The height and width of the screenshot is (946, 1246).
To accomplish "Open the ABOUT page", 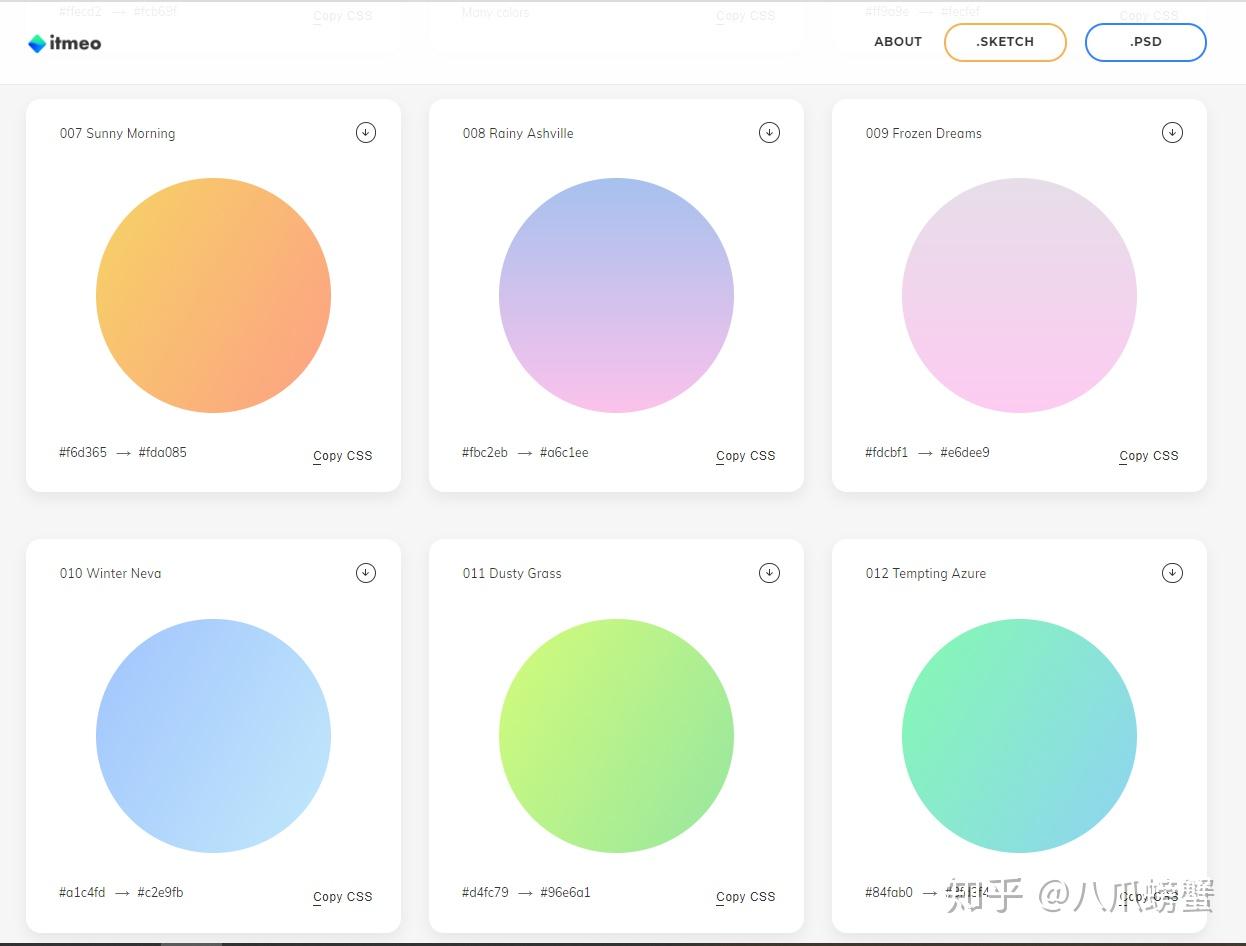I will (897, 42).
